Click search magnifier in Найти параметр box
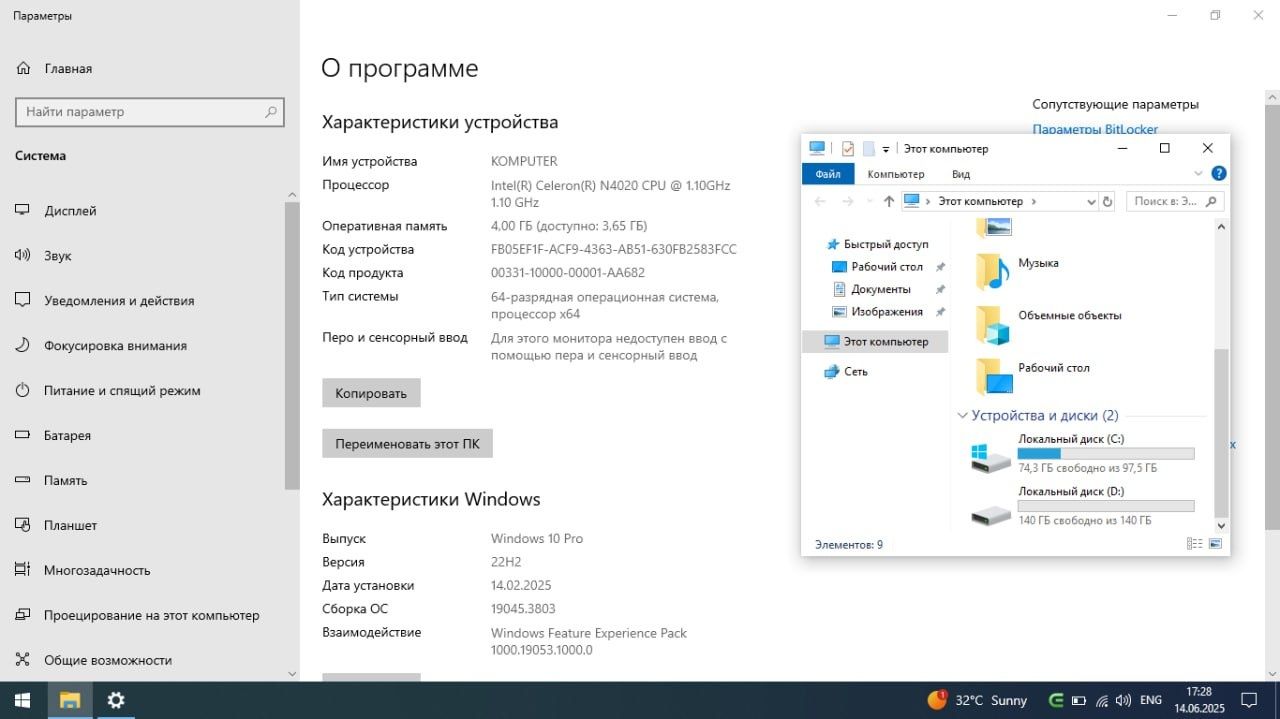This screenshot has height=719, width=1280. 270,112
